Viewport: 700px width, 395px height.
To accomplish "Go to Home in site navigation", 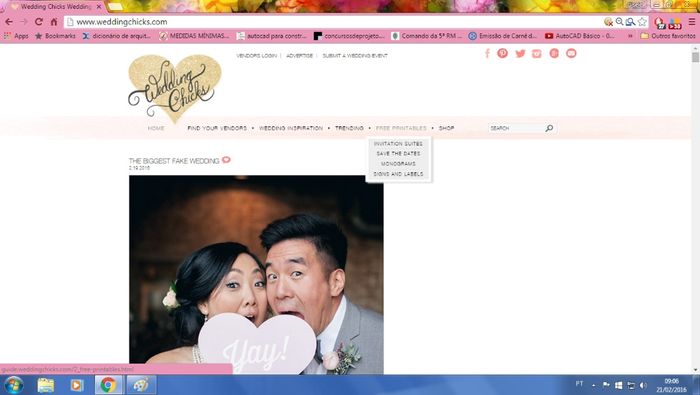I will point(156,128).
